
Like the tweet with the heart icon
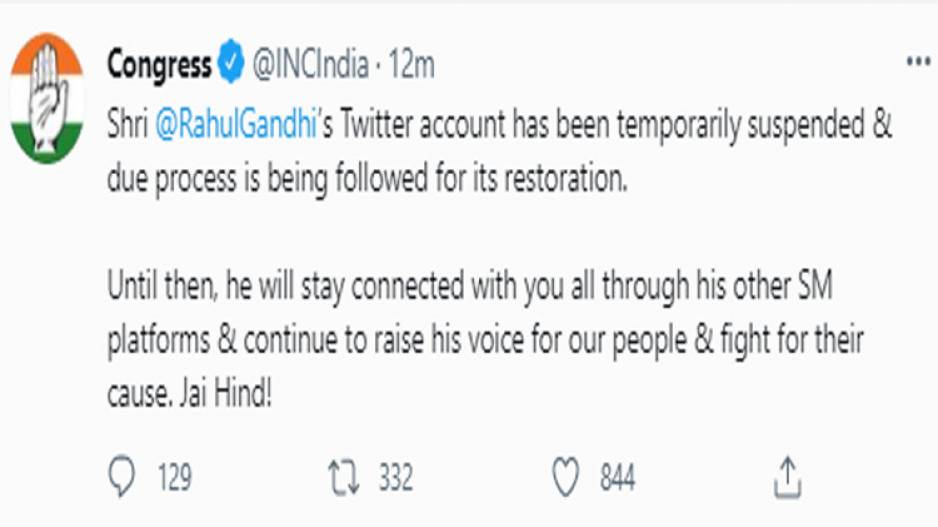coord(565,477)
